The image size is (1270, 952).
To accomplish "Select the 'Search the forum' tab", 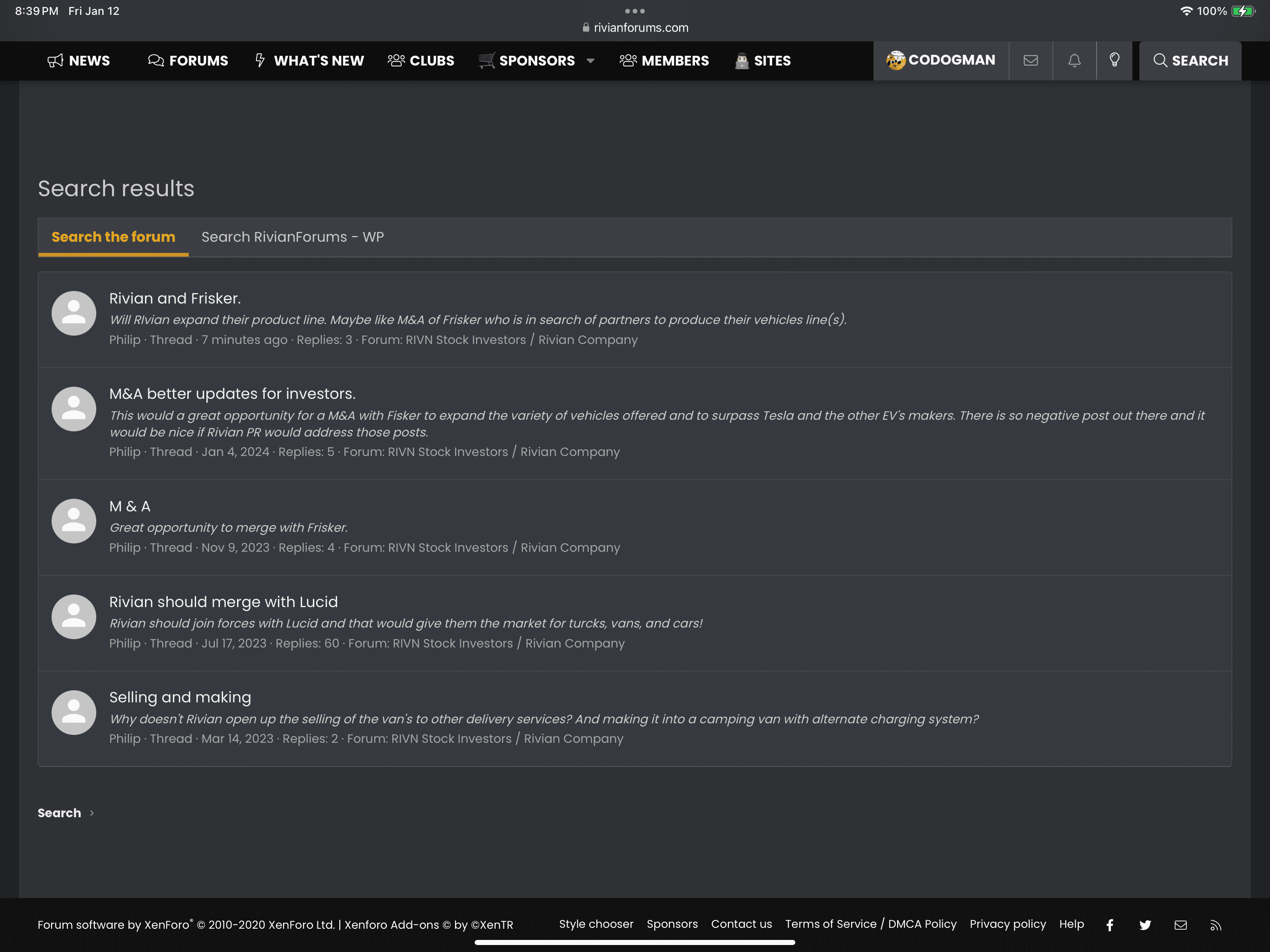I will point(113,237).
